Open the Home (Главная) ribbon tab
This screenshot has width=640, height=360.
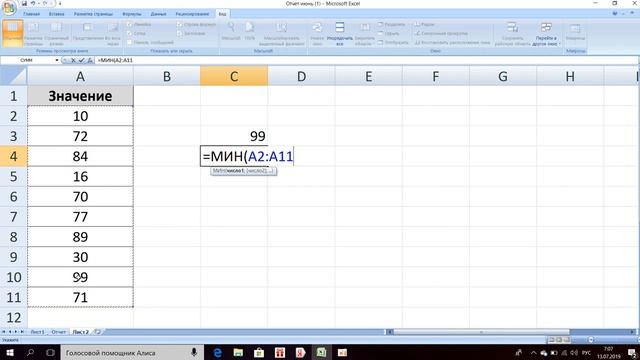point(31,14)
